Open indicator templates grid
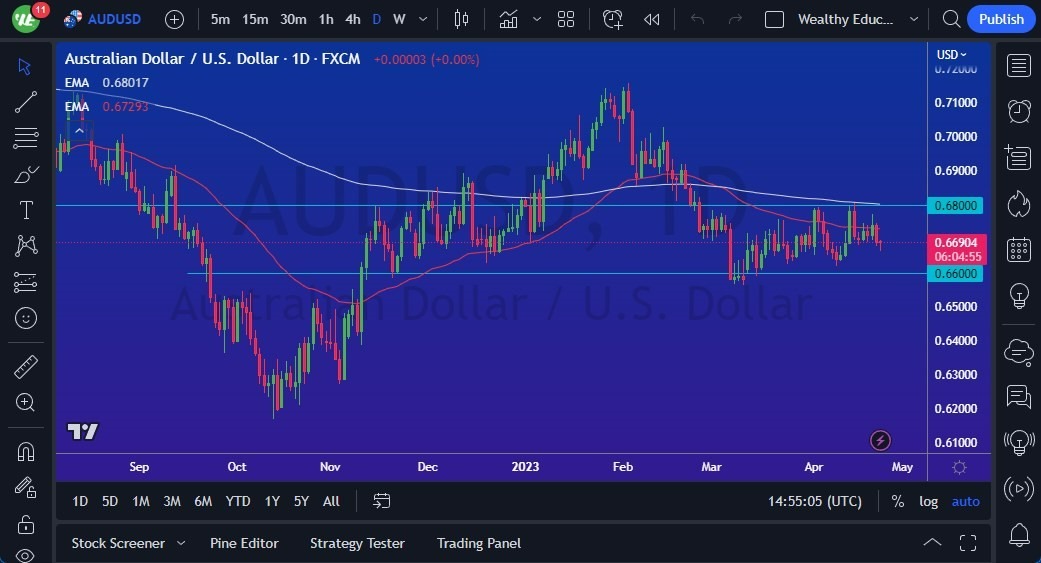 (566, 19)
